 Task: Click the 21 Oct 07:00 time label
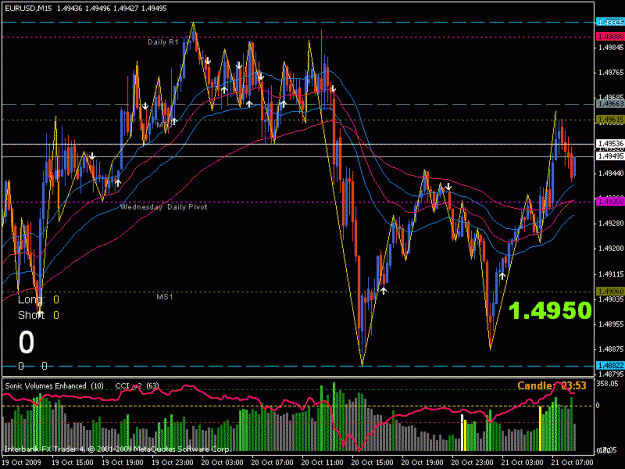(572, 463)
